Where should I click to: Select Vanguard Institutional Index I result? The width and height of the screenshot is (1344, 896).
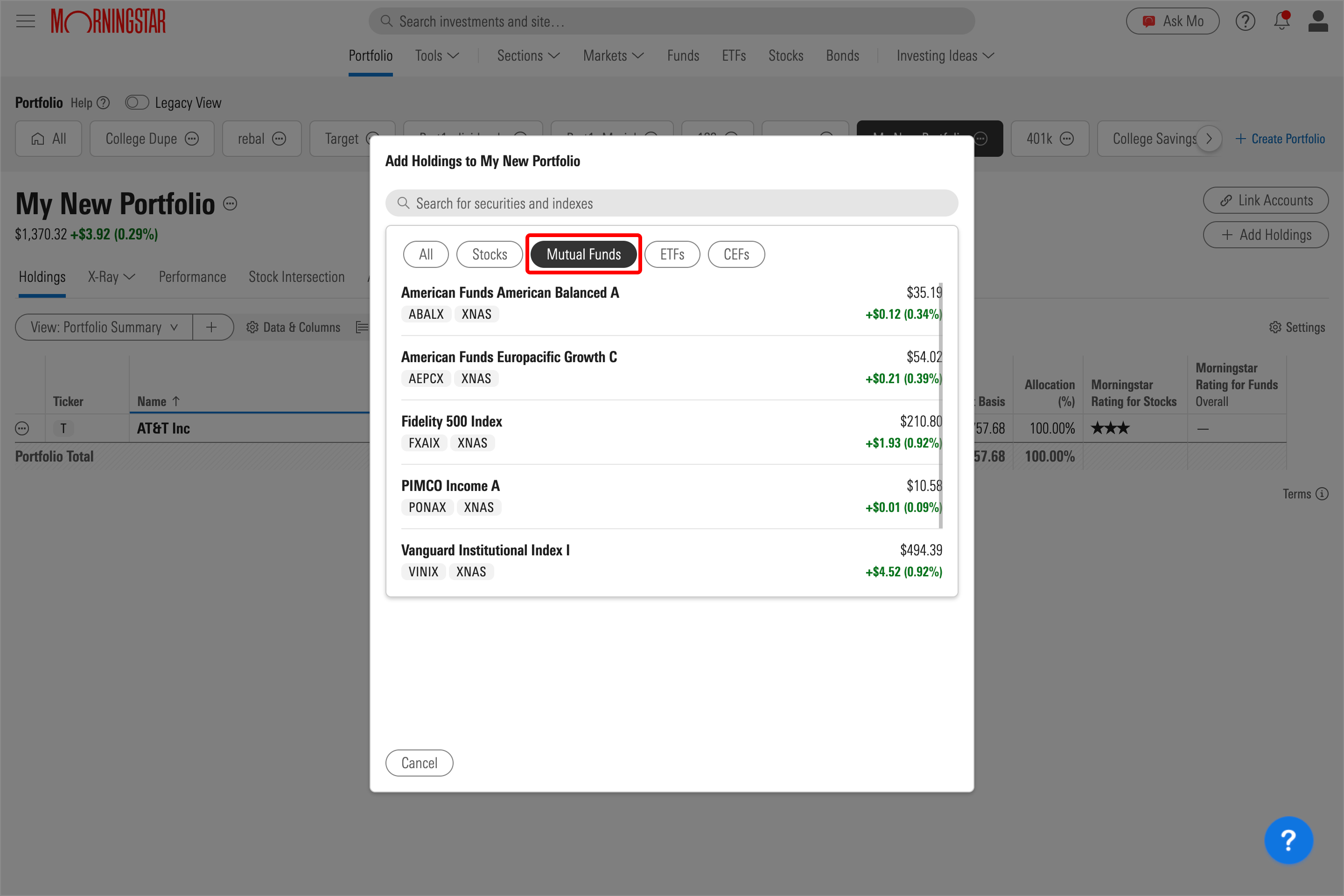pos(672,560)
